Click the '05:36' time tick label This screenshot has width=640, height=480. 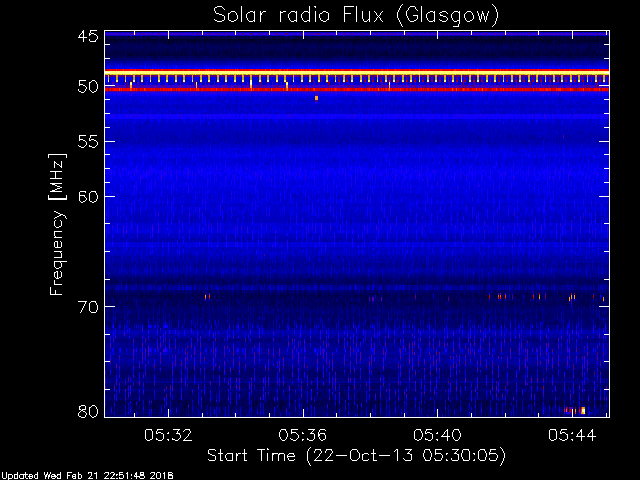[x=302, y=435]
